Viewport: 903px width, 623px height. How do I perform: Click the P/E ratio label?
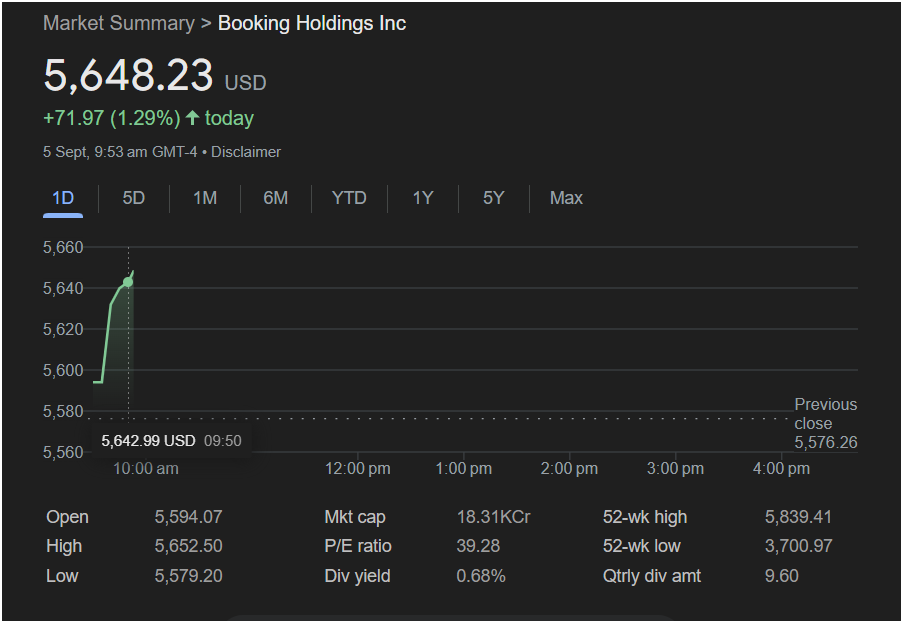[358, 546]
